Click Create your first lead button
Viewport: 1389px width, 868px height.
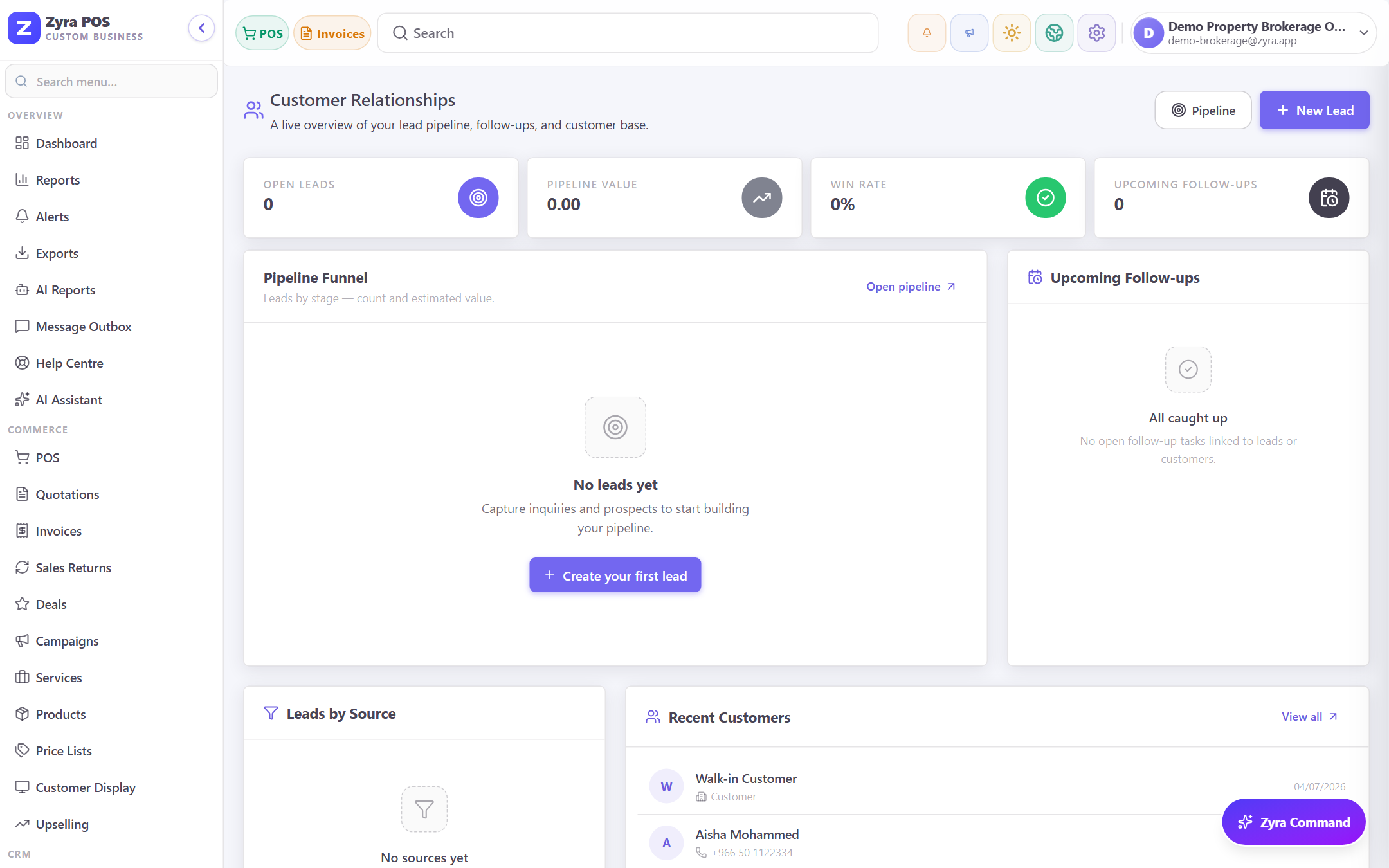coord(615,575)
